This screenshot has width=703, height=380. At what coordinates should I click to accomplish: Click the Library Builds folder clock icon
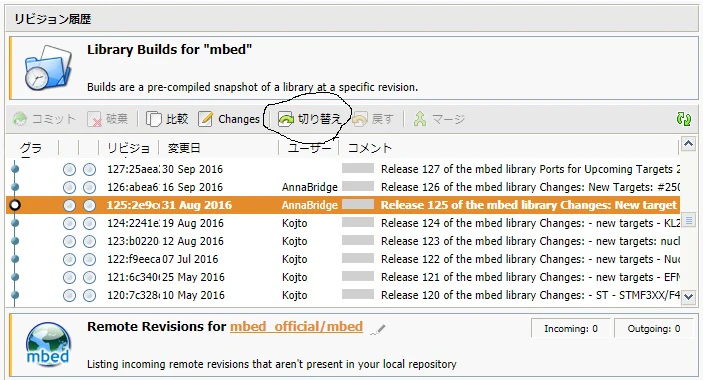click(48, 67)
